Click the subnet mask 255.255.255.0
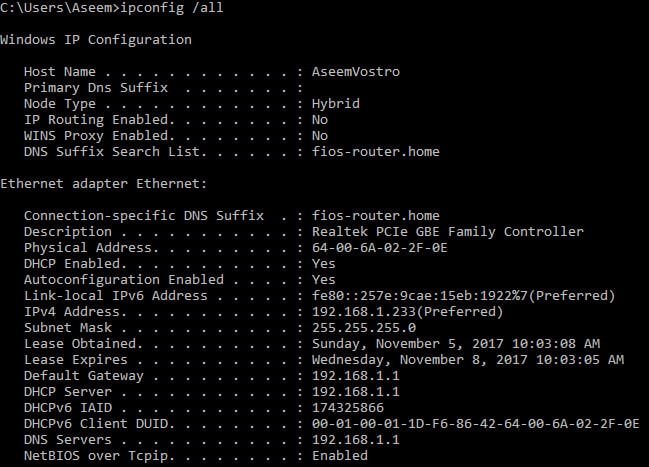This screenshot has width=649, height=467. pyautogui.click(x=364, y=328)
